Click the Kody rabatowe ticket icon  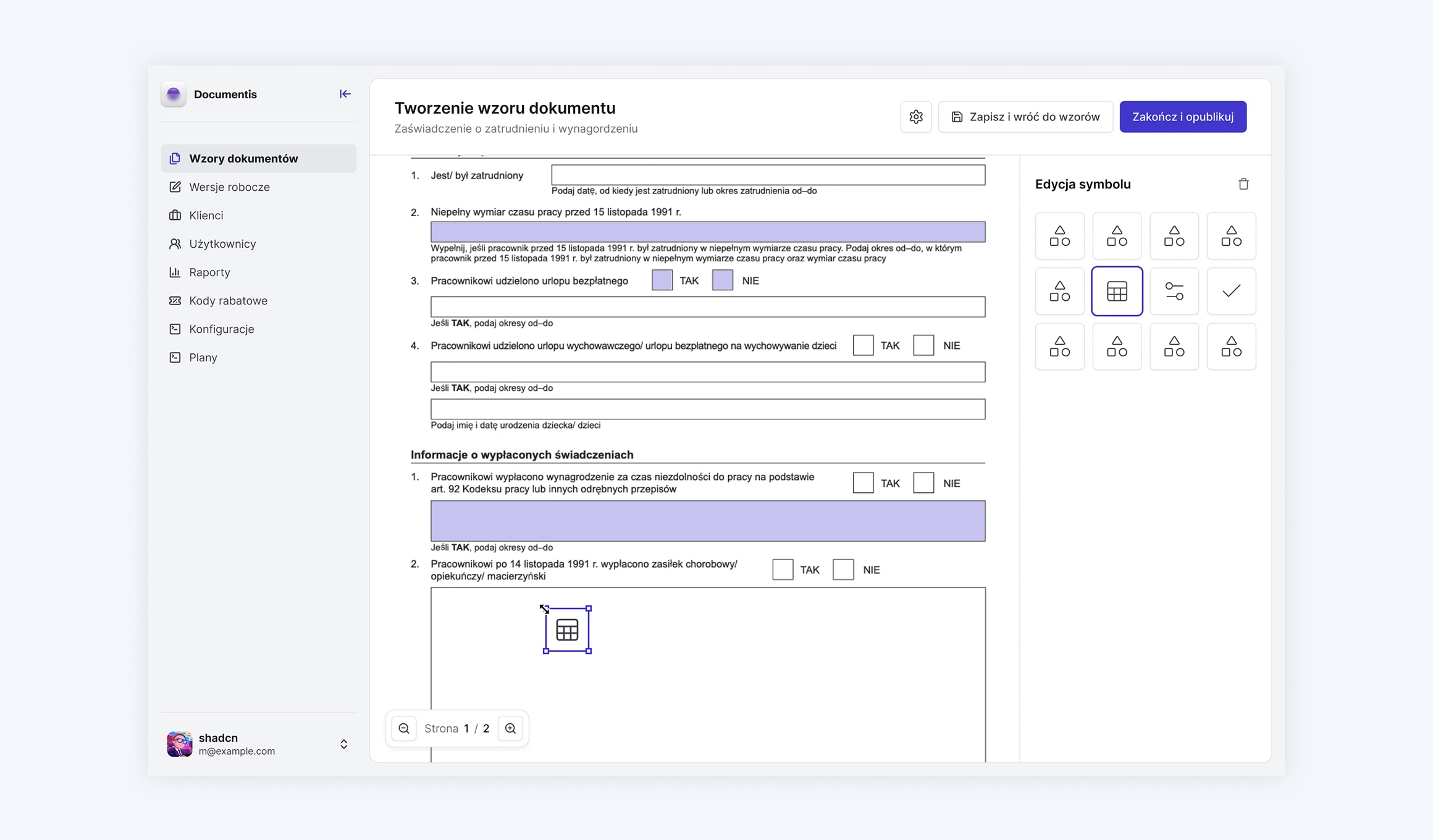point(175,301)
